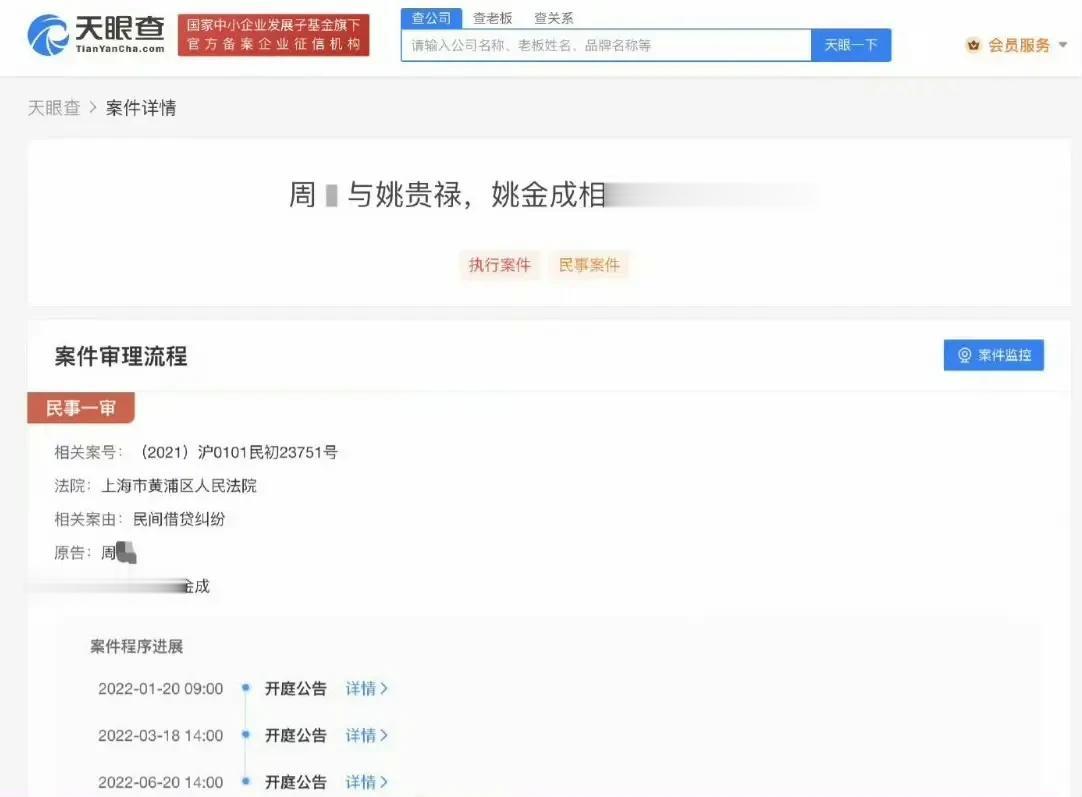This screenshot has width=1082, height=797.
Task: Select the 查公司 search tab
Action: point(431,18)
